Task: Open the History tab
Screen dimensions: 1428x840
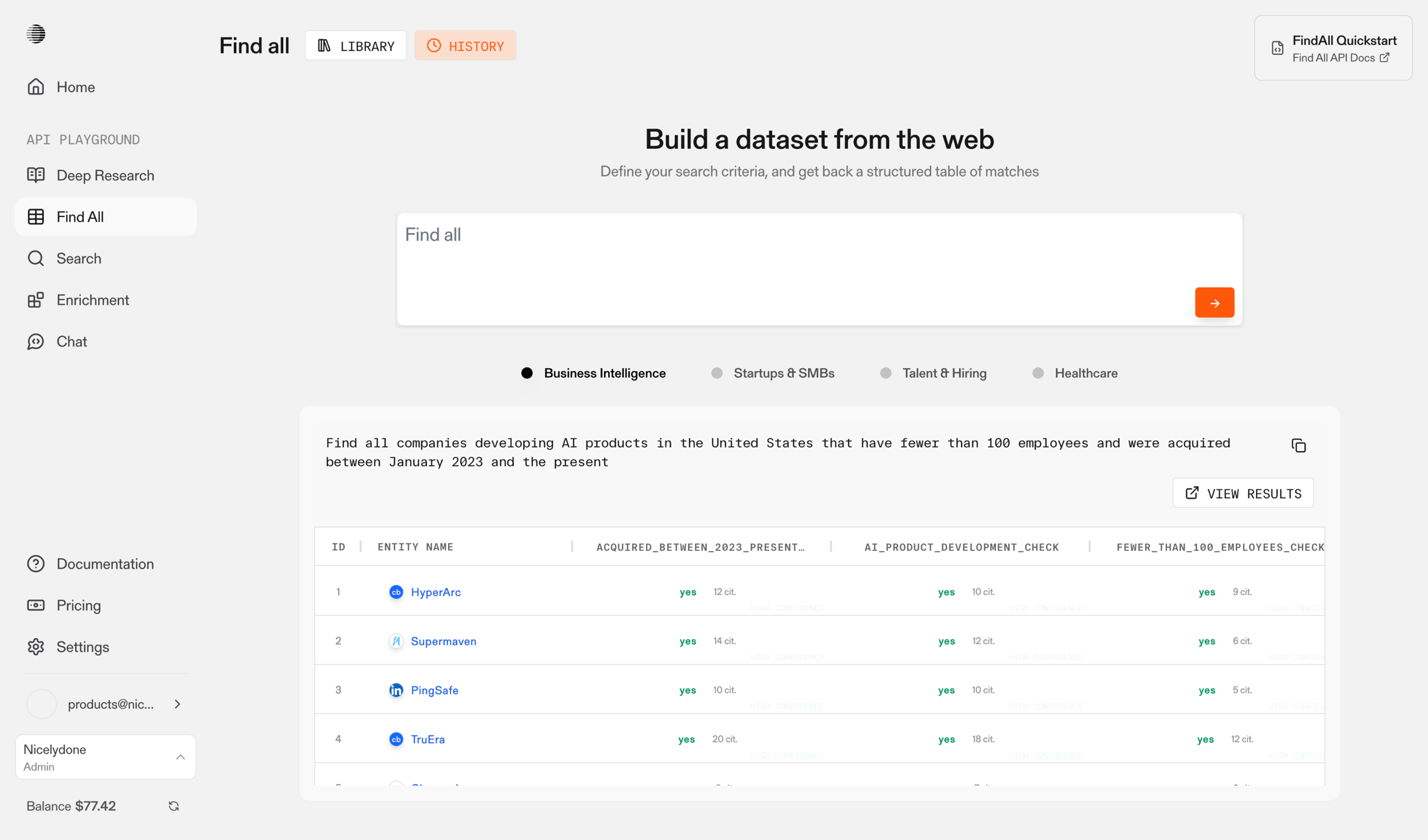Action: [x=465, y=46]
